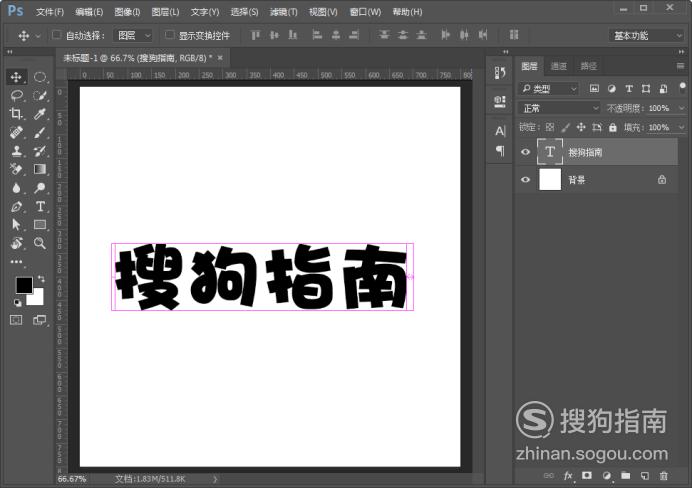This screenshot has width=692, height=488.
Task: Click the foreground color swatch
Action: tap(23, 285)
